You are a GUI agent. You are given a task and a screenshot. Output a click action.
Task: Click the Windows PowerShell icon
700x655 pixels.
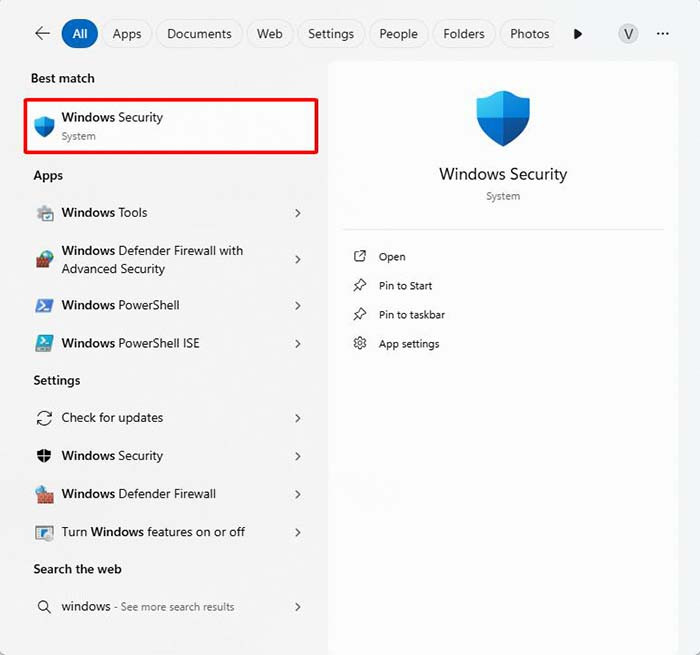click(45, 305)
